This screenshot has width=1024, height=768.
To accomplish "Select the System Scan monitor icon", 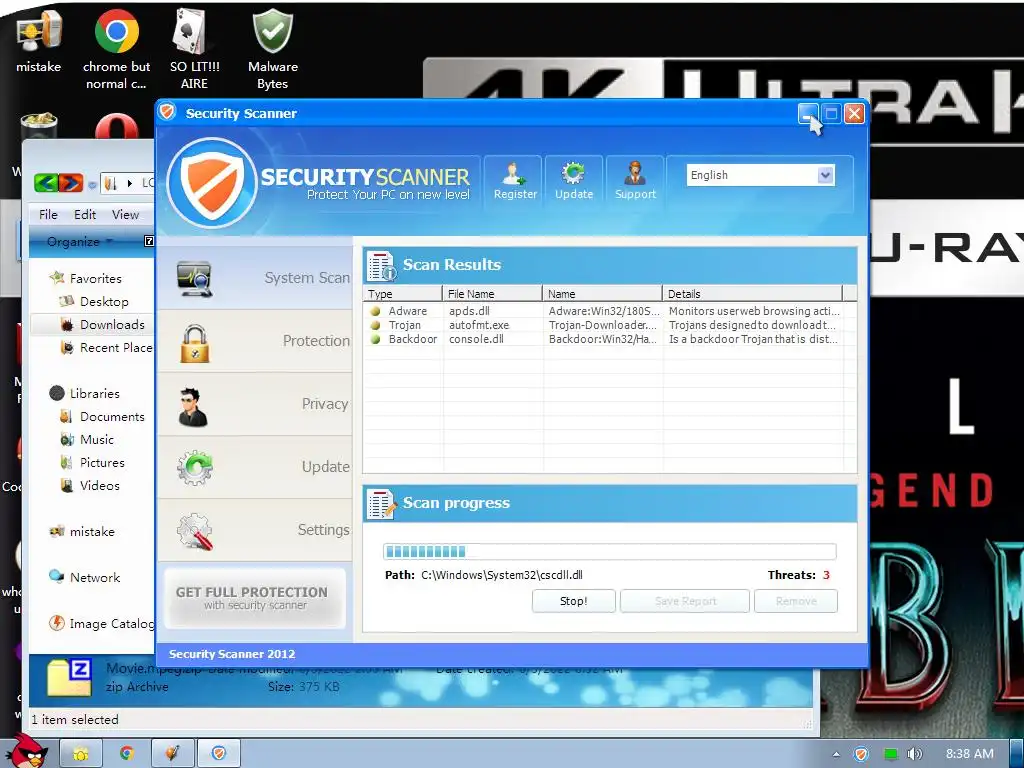I will pyautogui.click(x=195, y=278).
